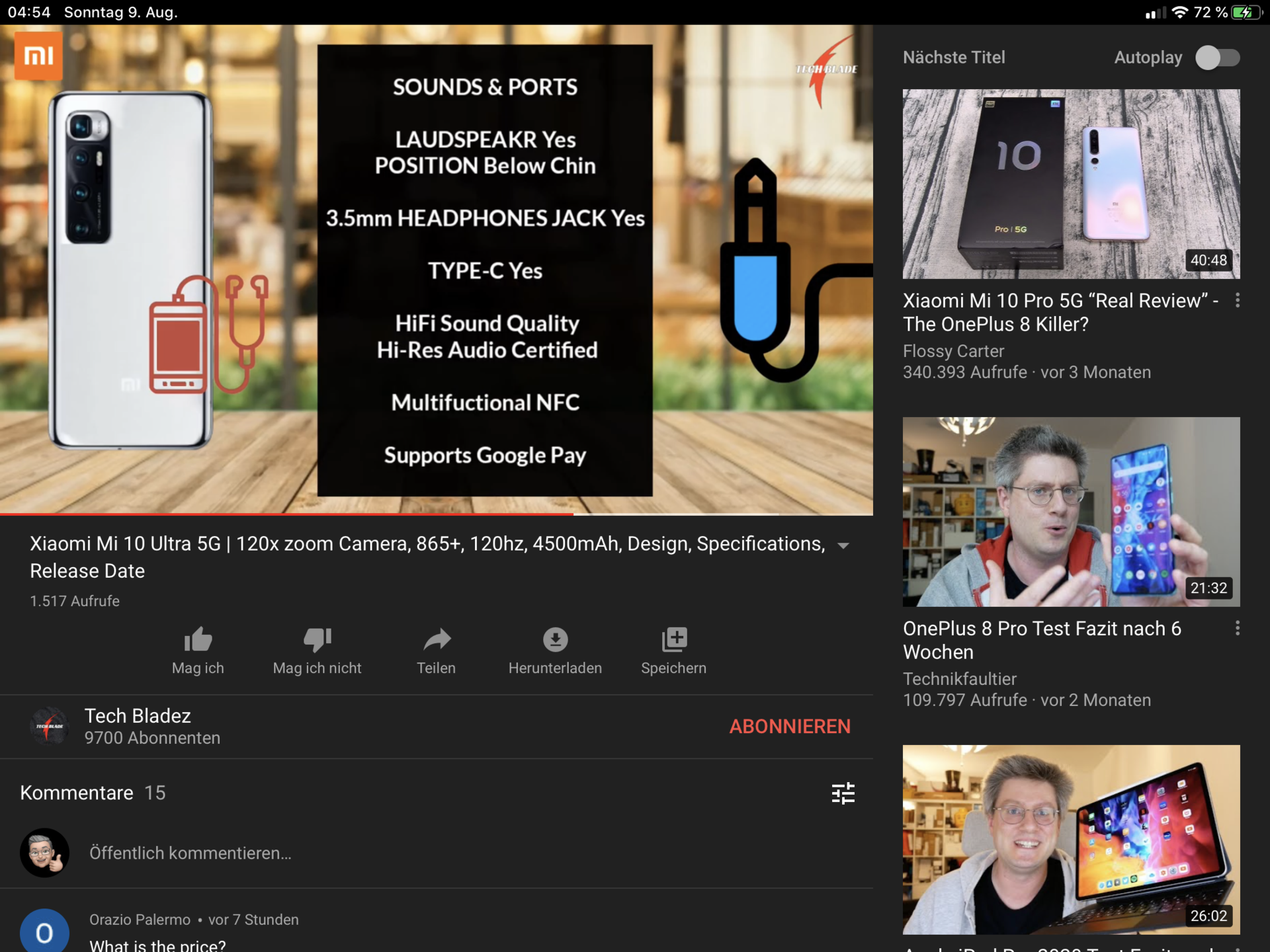The width and height of the screenshot is (1270, 952).
Task: Tap the cellular signal bars icon
Action: pyautogui.click(x=1156, y=13)
